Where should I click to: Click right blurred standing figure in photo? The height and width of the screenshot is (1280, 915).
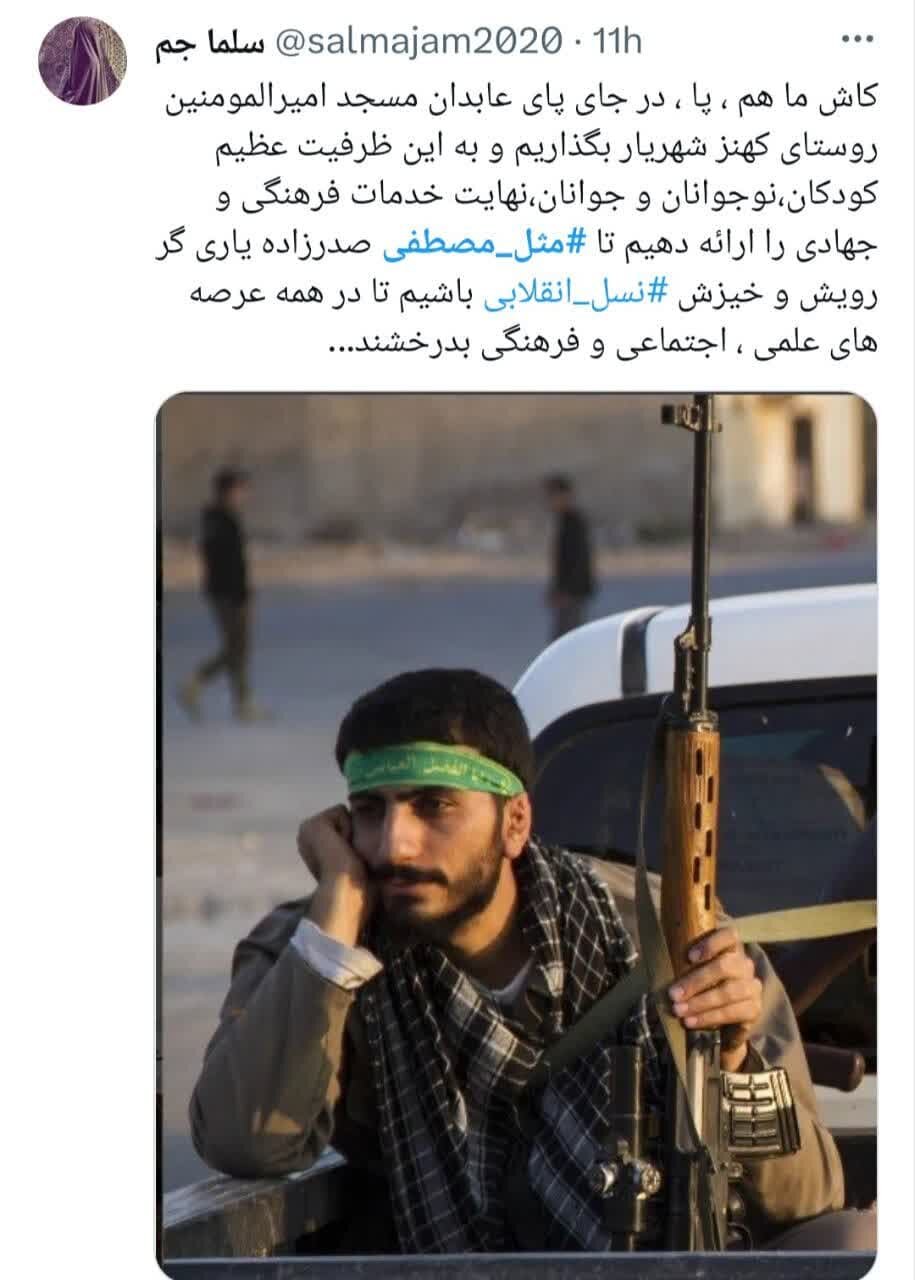[x=568, y=555]
